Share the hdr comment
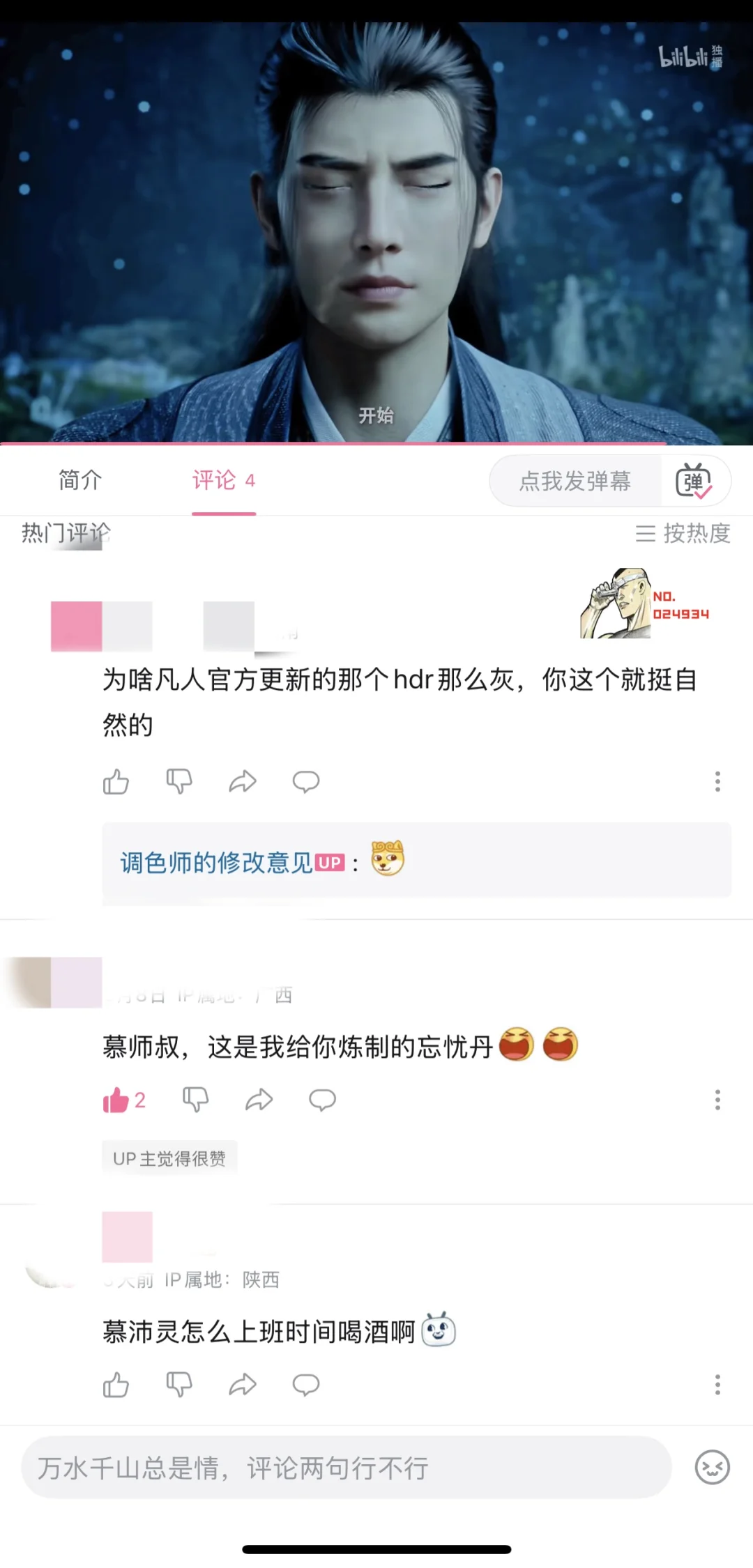 243,782
